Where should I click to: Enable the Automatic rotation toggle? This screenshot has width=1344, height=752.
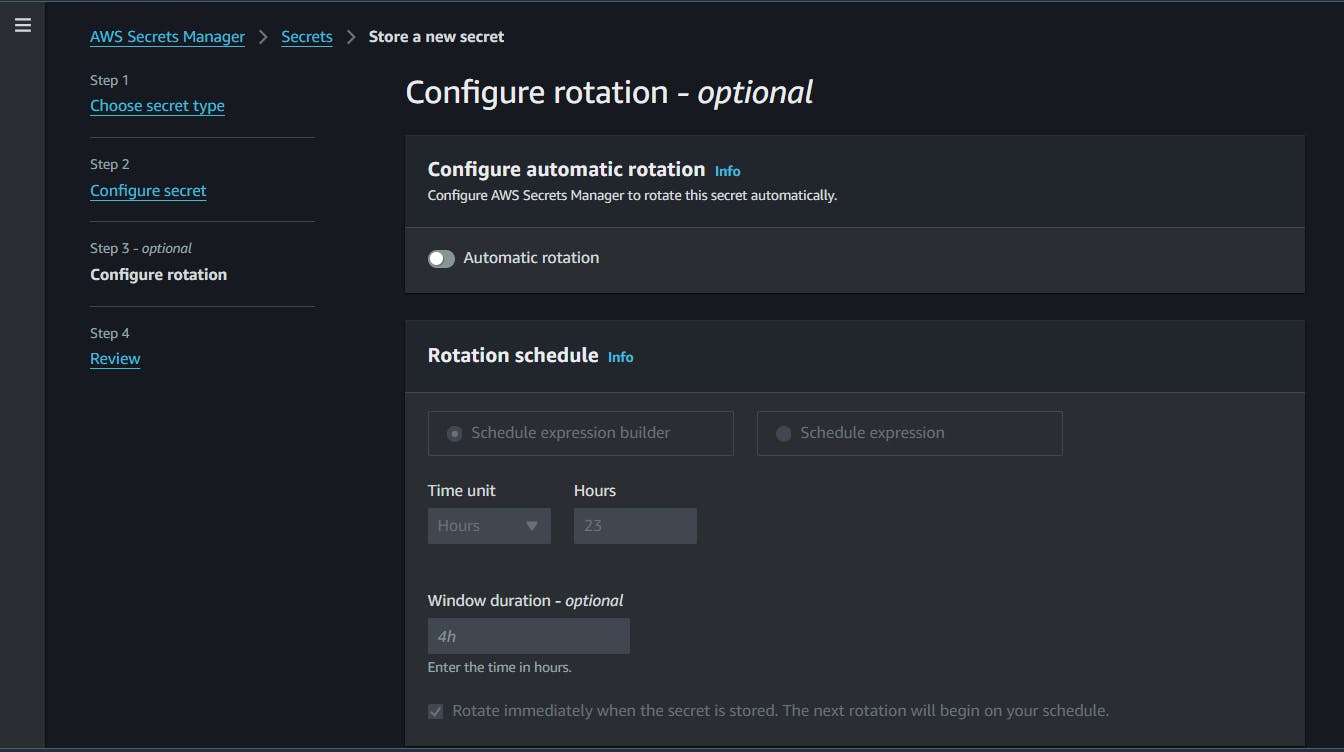pos(441,259)
